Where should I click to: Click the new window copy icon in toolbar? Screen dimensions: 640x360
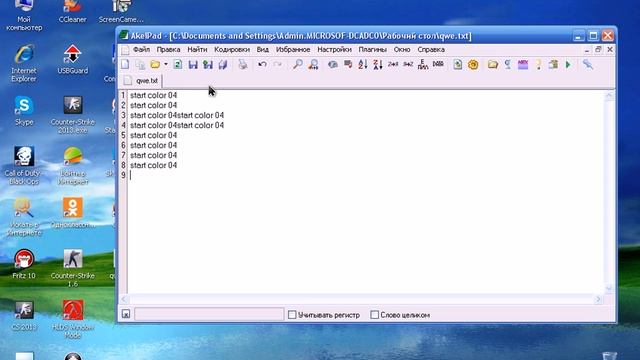[140, 64]
